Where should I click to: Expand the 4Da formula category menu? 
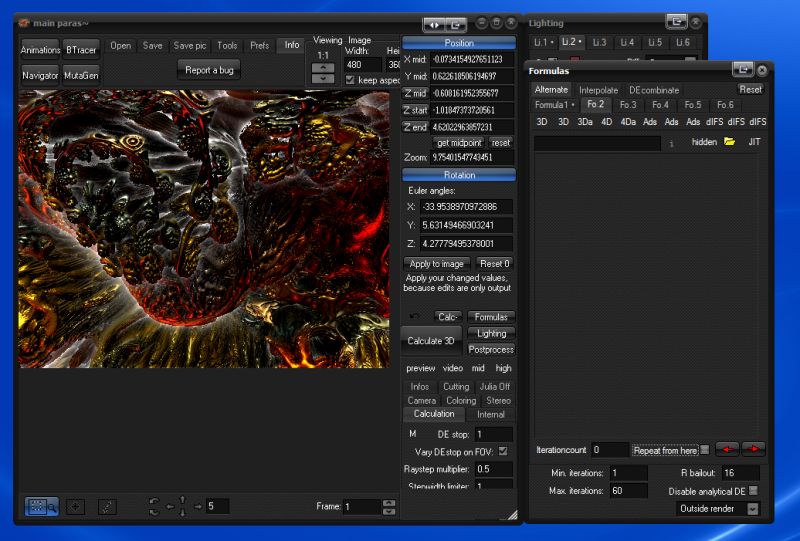pos(628,121)
